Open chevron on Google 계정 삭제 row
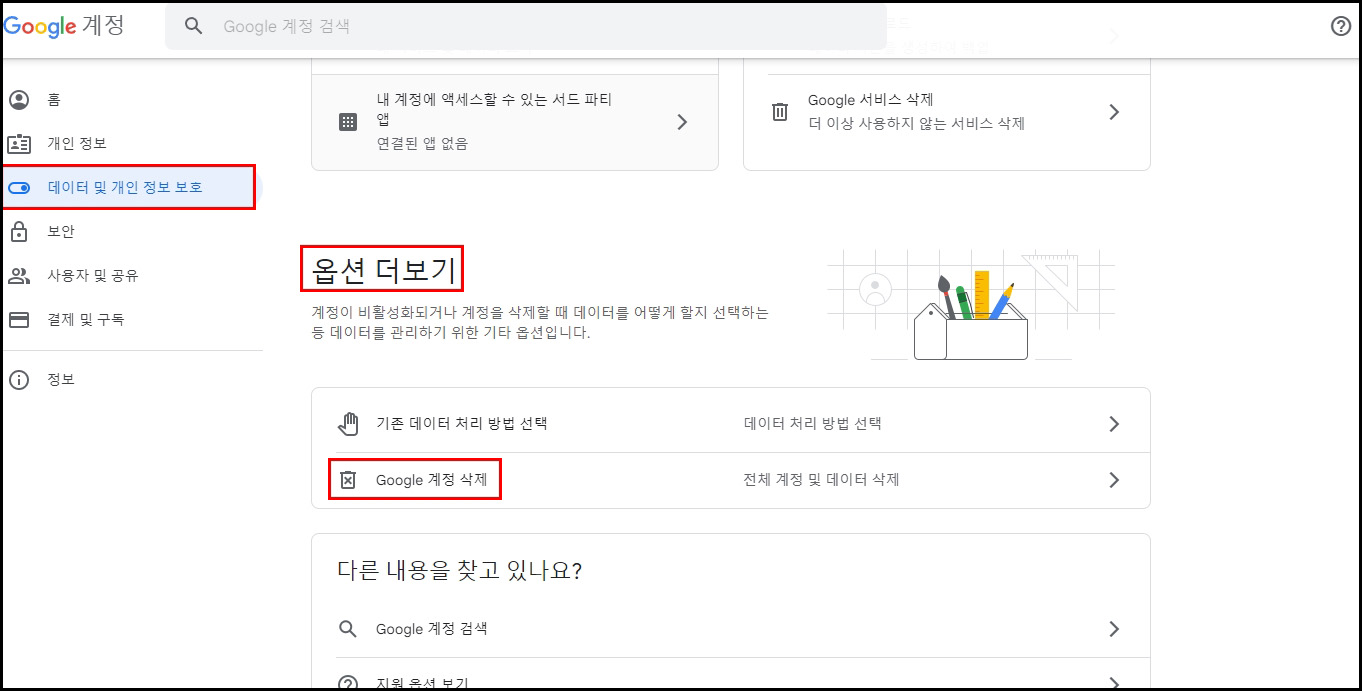Image resolution: width=1362 pixels, height=691 pixels. pos(1114,480)
